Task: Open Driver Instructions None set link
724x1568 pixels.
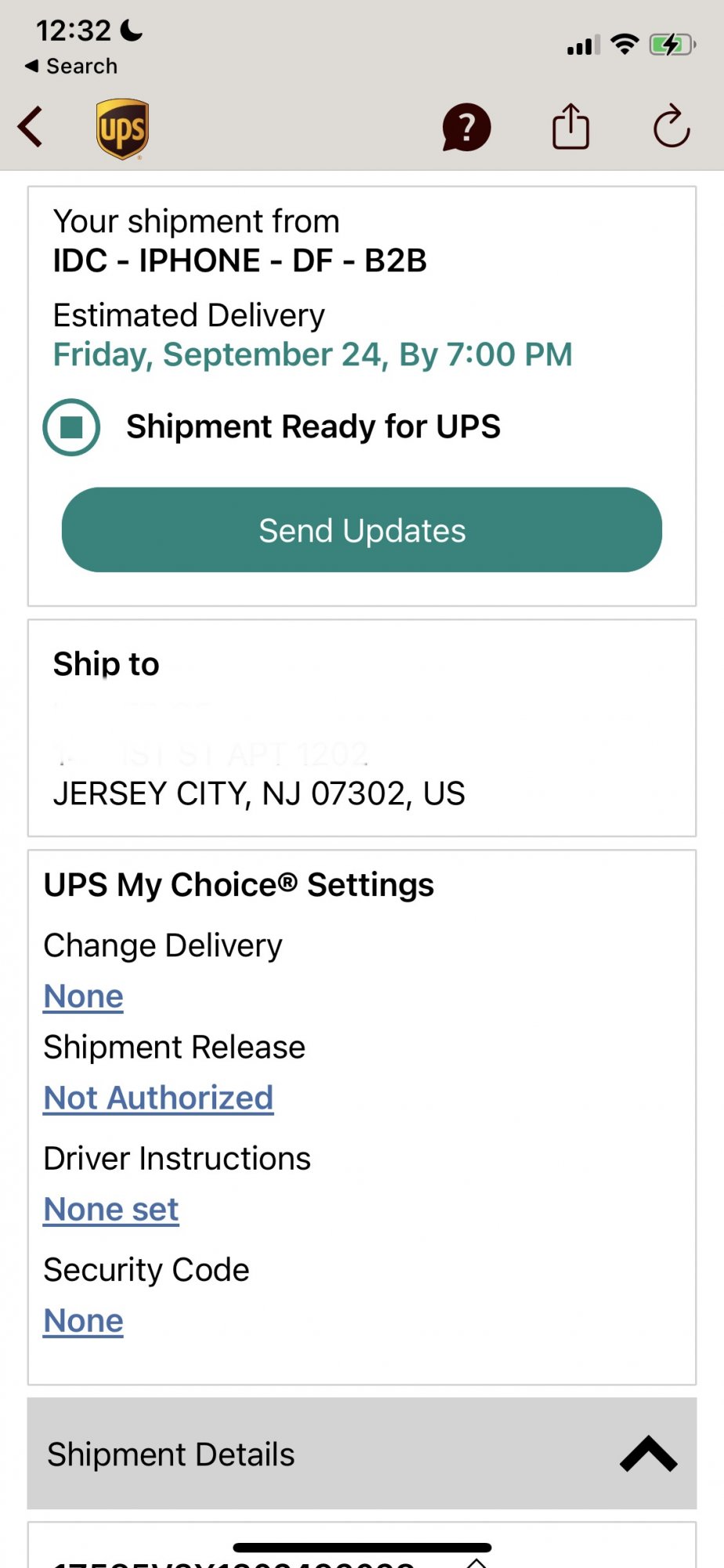Action: (111, 1210)
